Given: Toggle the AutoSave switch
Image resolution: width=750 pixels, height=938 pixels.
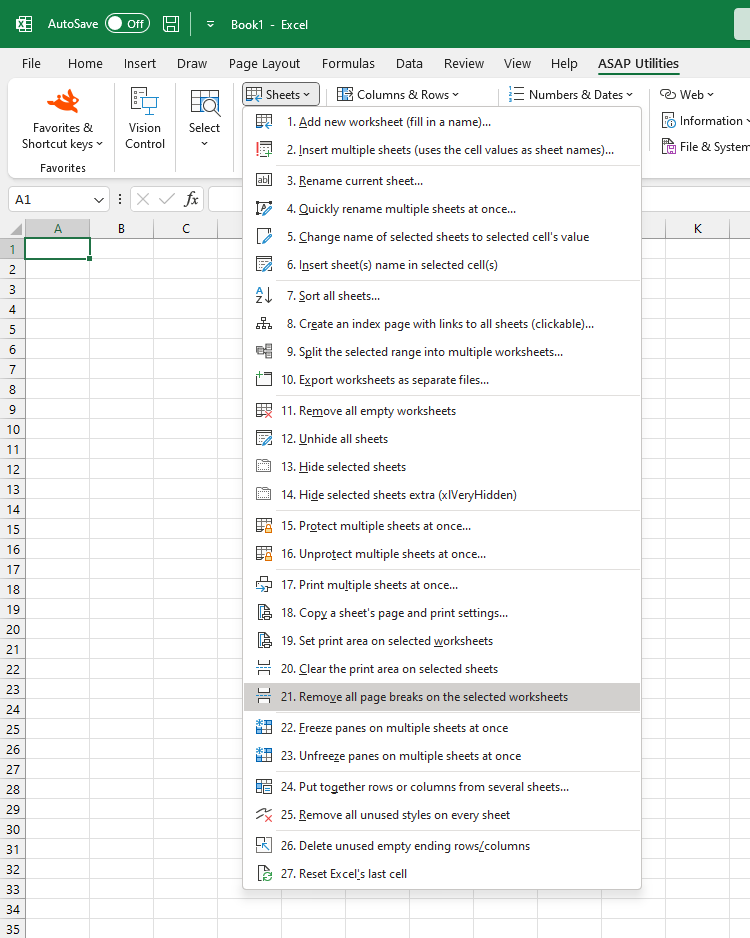Looking at the screenshot, I should (127, 24).
